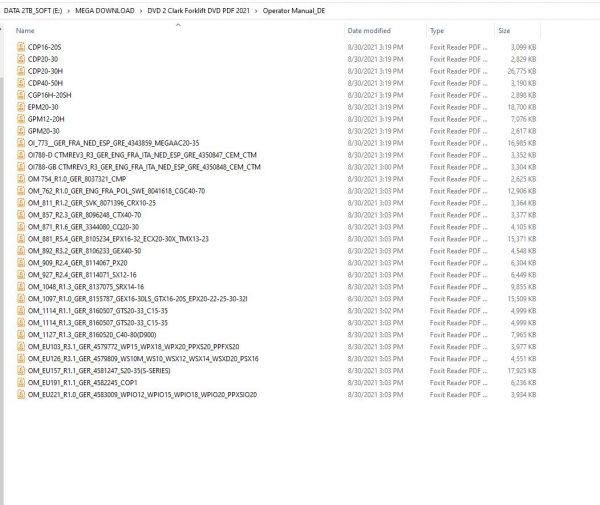The height and width of the screenshot is (505, 600).
Task: Click icon of OM_1114_R1.3 GTS20-33 file
Action: [x=21, y=323]
